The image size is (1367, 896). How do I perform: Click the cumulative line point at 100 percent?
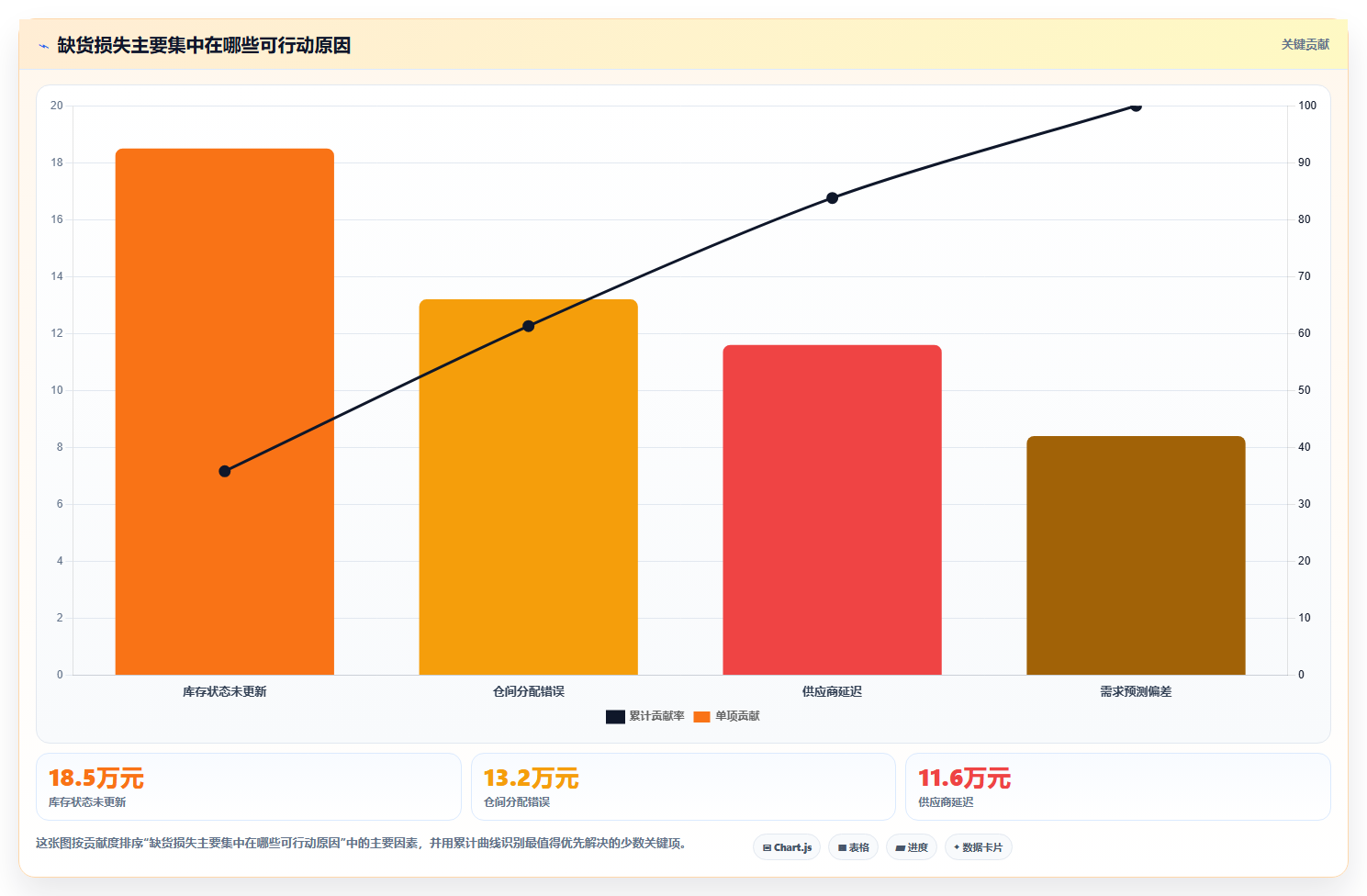[1136, 106]
